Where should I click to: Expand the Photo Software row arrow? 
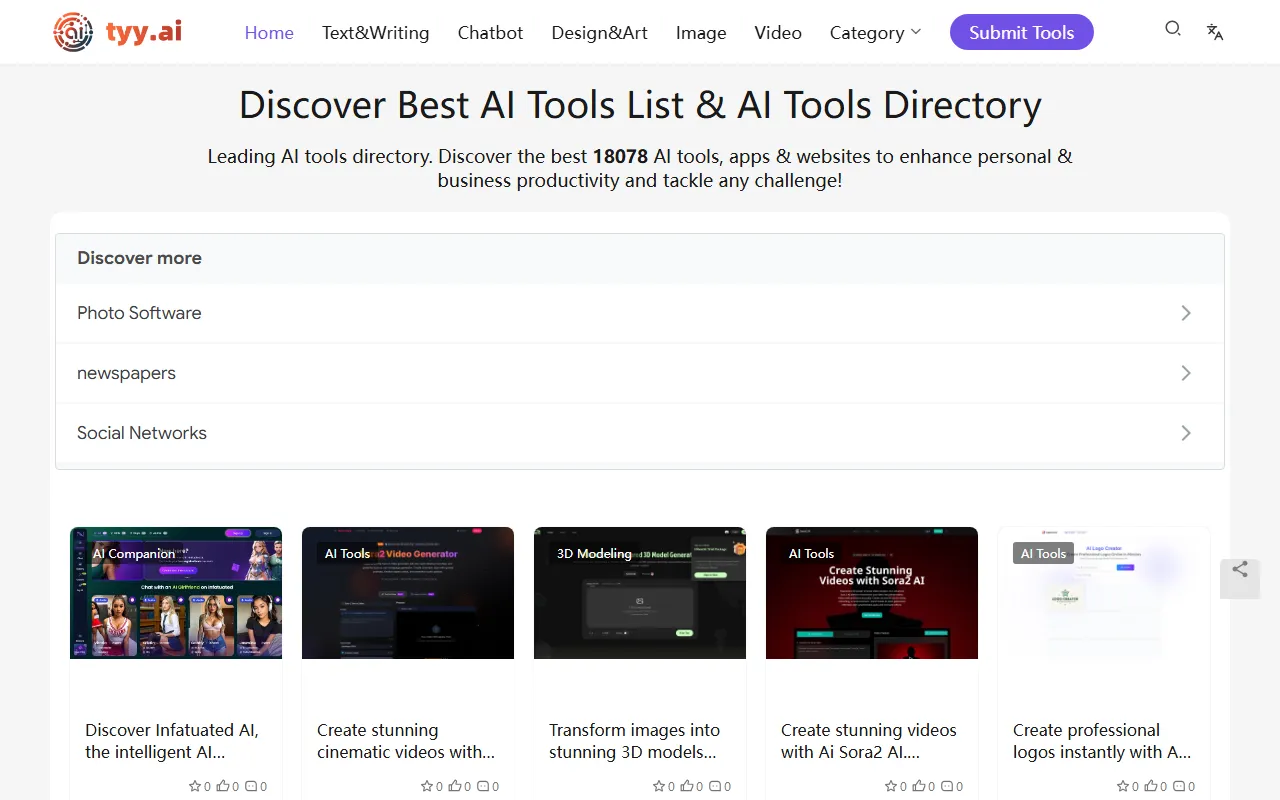[1186, 313]
